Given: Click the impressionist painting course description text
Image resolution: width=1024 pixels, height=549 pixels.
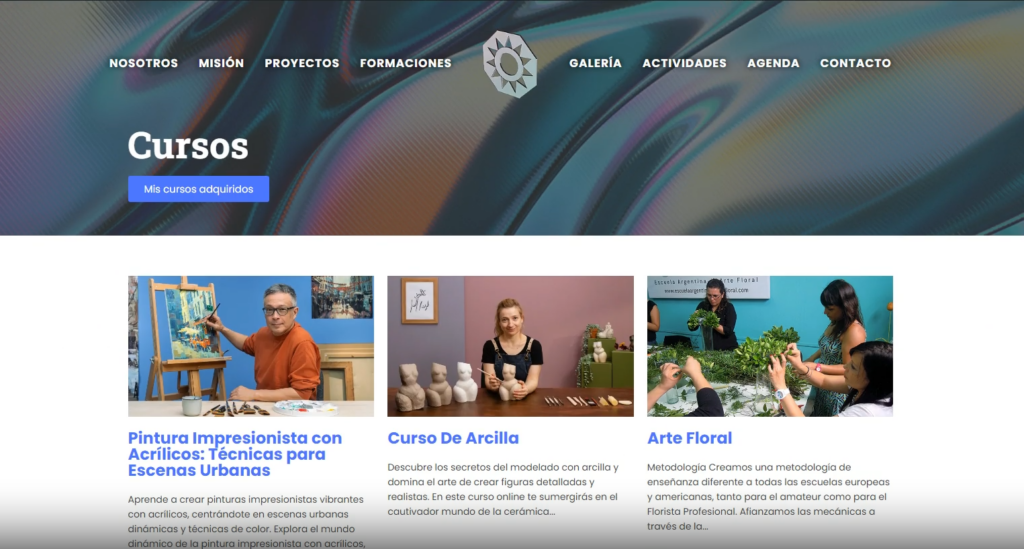Looking at the screenshot, I should coord(246,521).
